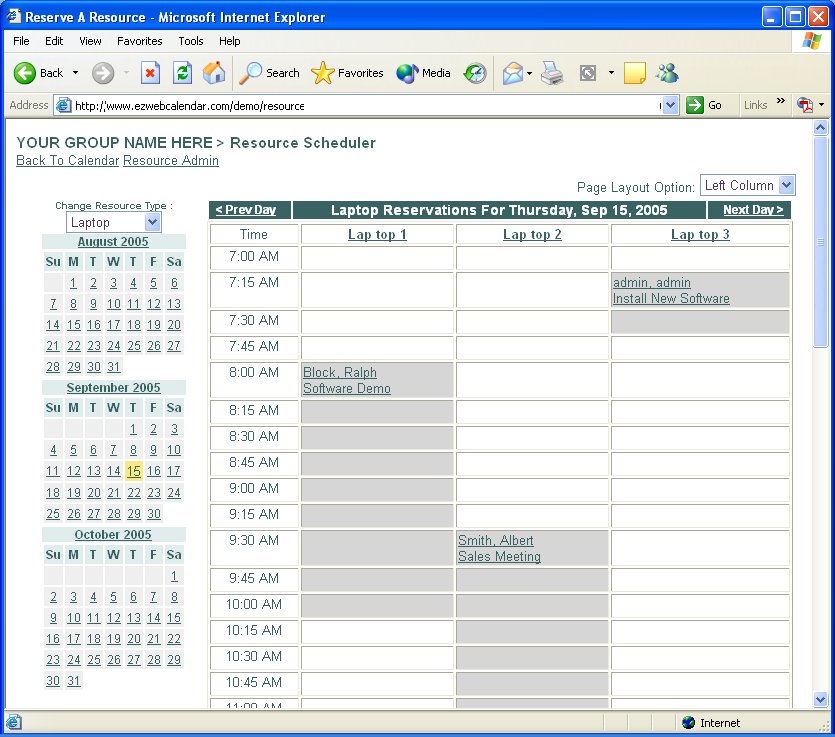Open the History toolbar icon
Screen dimensions: 835x737
475,73
